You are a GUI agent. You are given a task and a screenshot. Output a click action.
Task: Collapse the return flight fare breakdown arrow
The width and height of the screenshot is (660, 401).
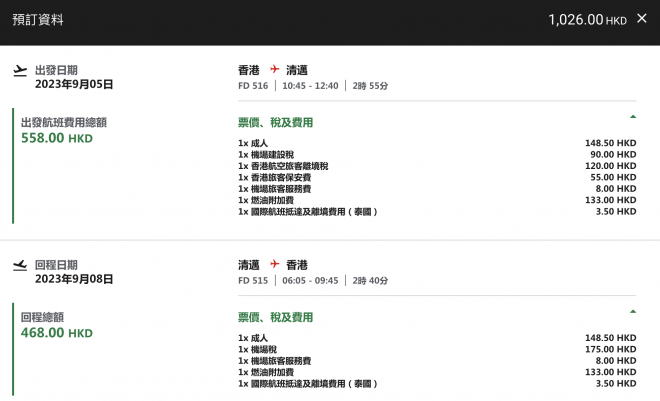(632, 312)
